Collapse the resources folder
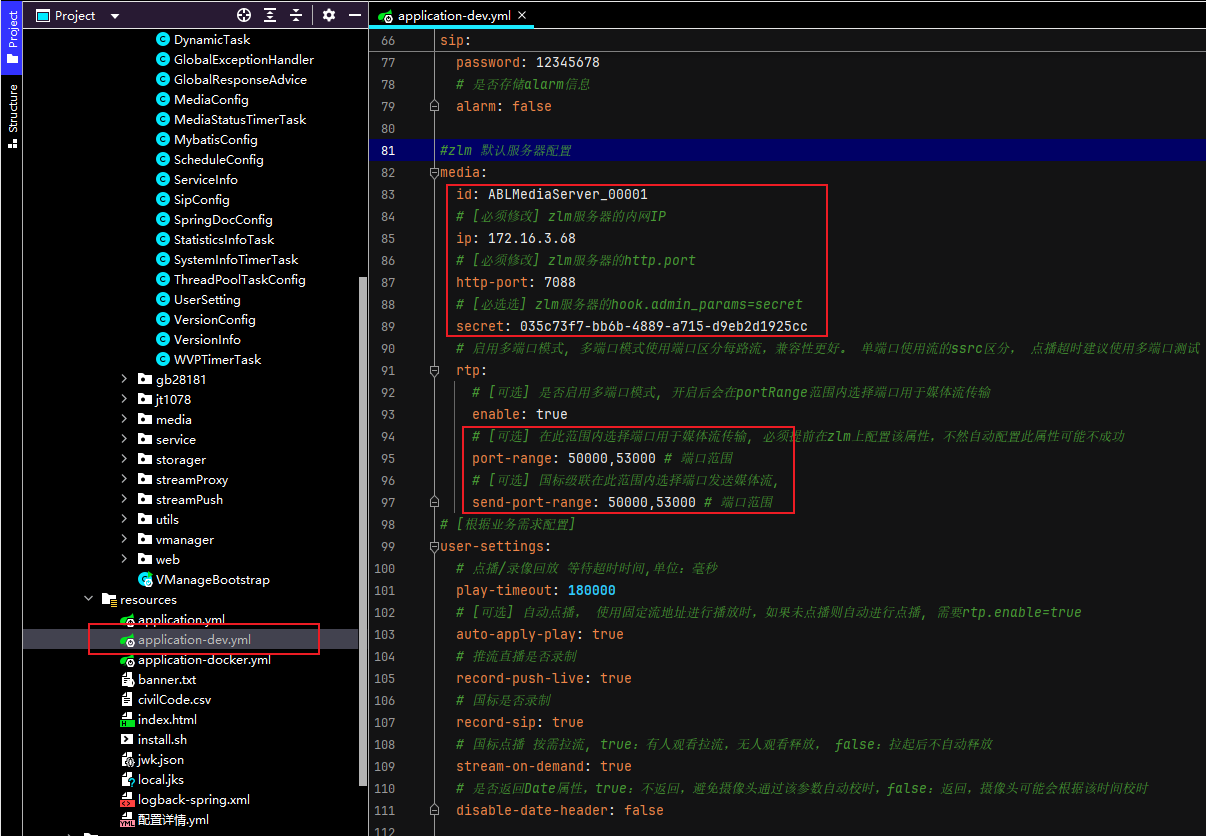 pos(89,599)
